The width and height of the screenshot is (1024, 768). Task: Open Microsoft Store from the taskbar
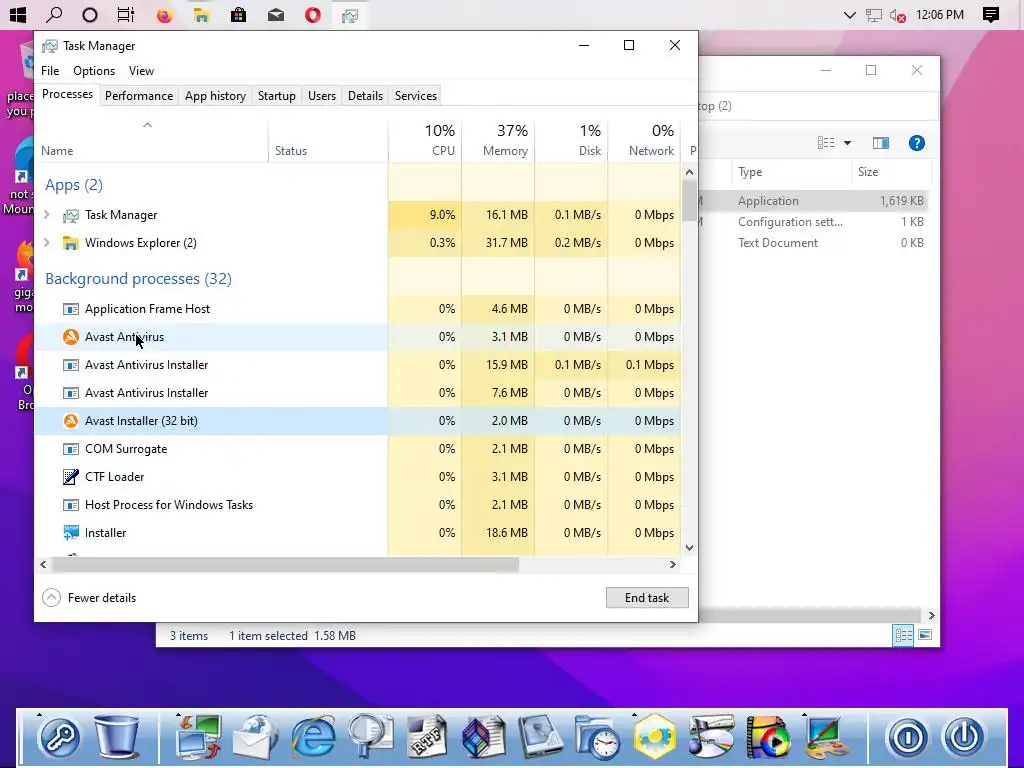[238, 15]
